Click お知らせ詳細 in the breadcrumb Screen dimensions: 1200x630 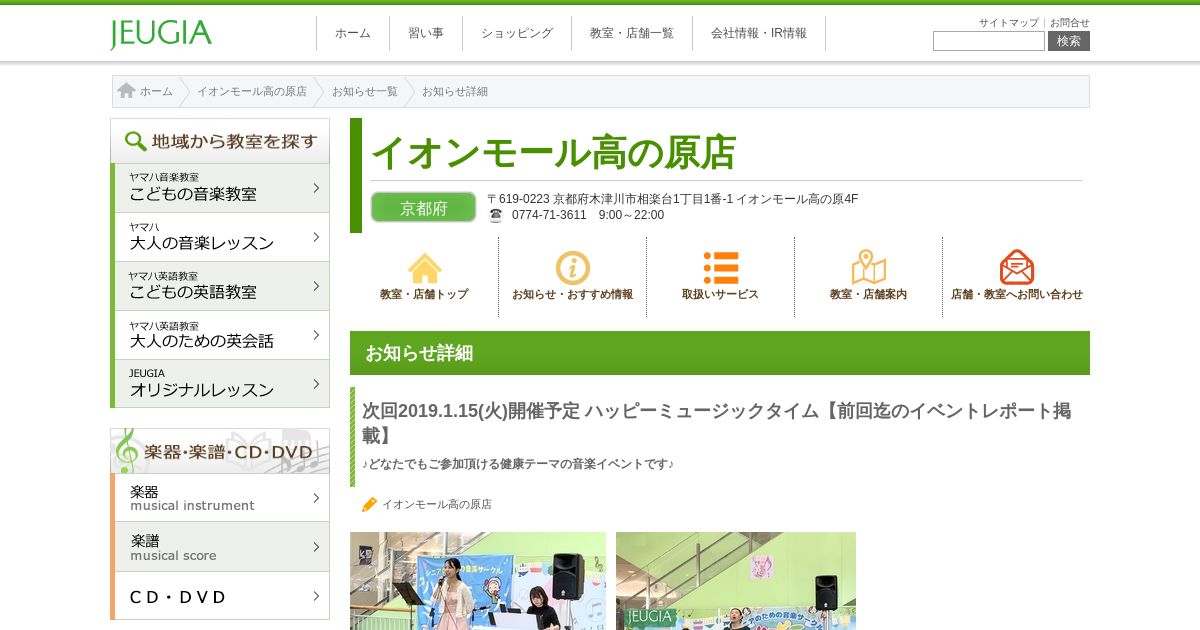455,91
